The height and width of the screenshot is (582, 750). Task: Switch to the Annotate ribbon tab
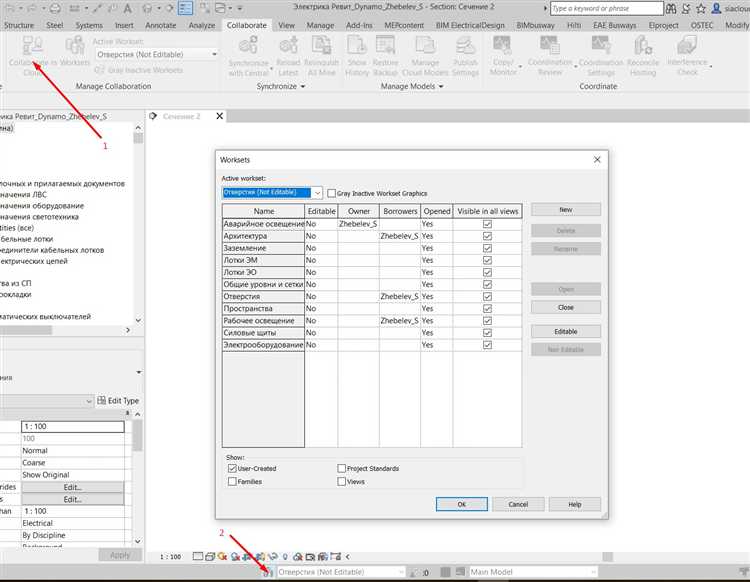click(x=161, y=25)
